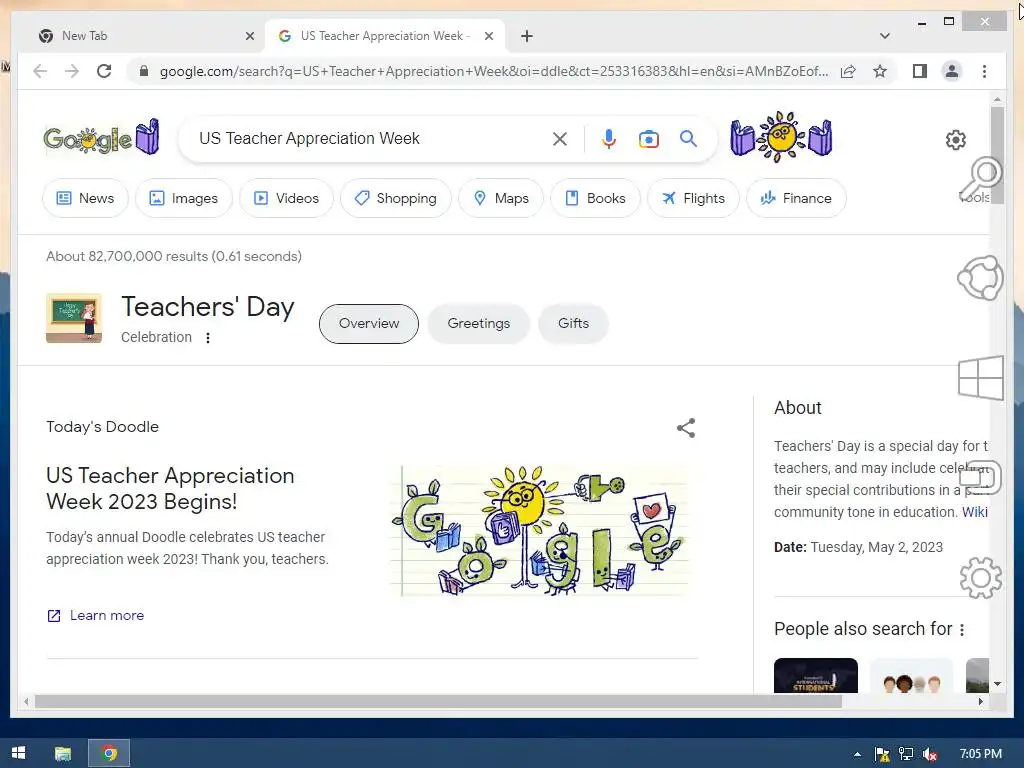Close the New Tab tab

(x=249, y=36)
